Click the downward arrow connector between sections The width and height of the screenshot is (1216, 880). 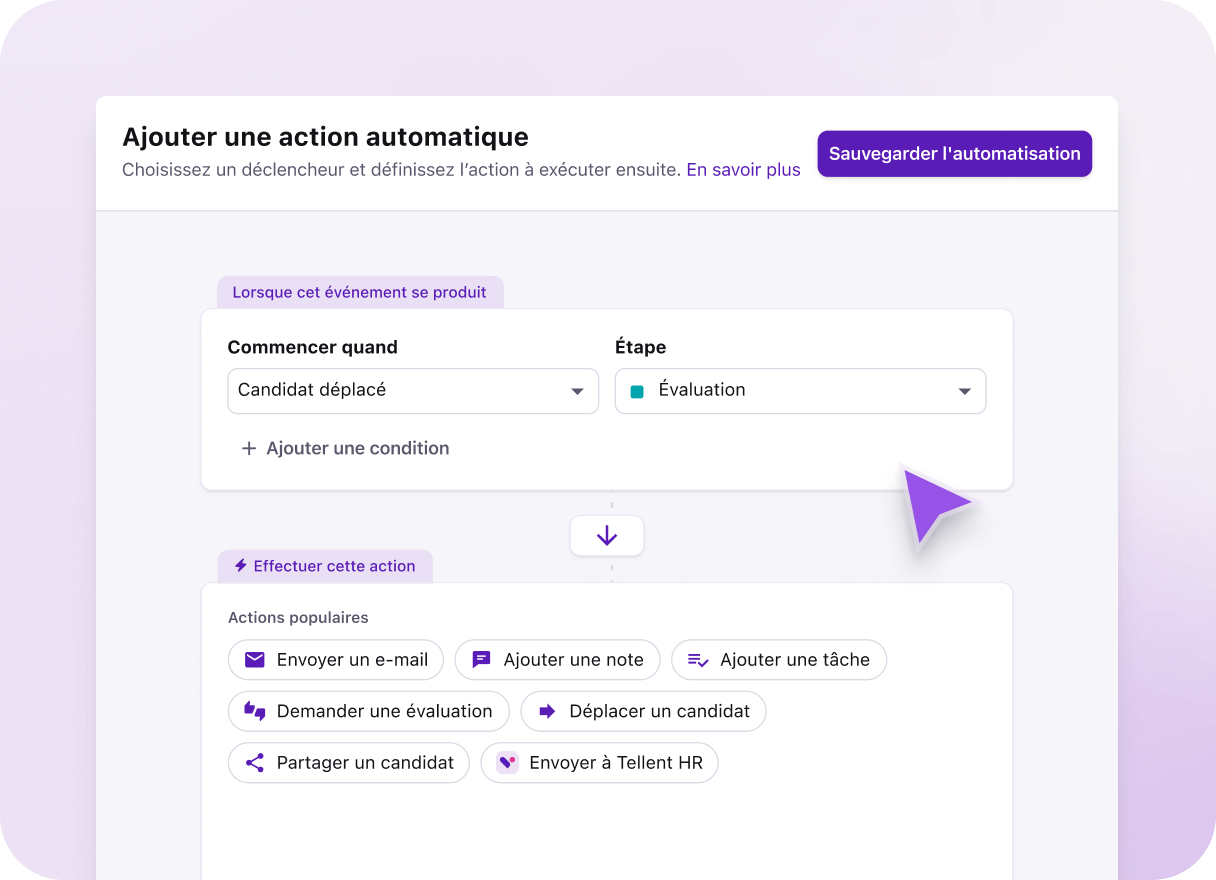click(x=607, y=536)
